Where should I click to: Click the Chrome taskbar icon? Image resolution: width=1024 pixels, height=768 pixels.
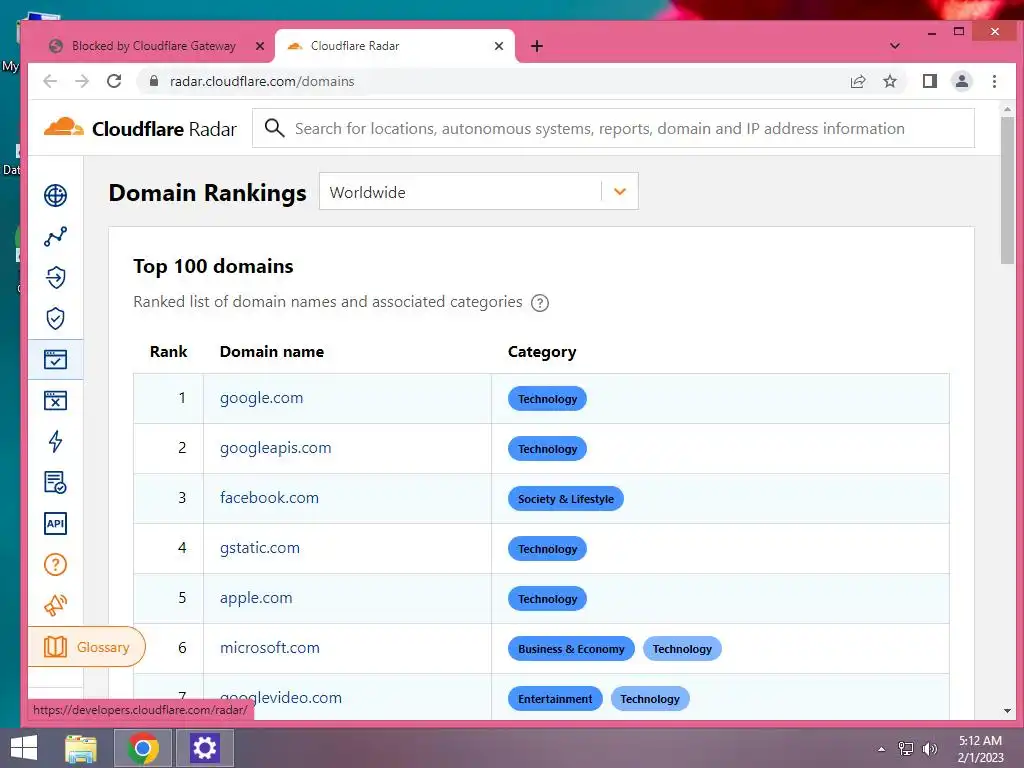(x=143, y=748)
